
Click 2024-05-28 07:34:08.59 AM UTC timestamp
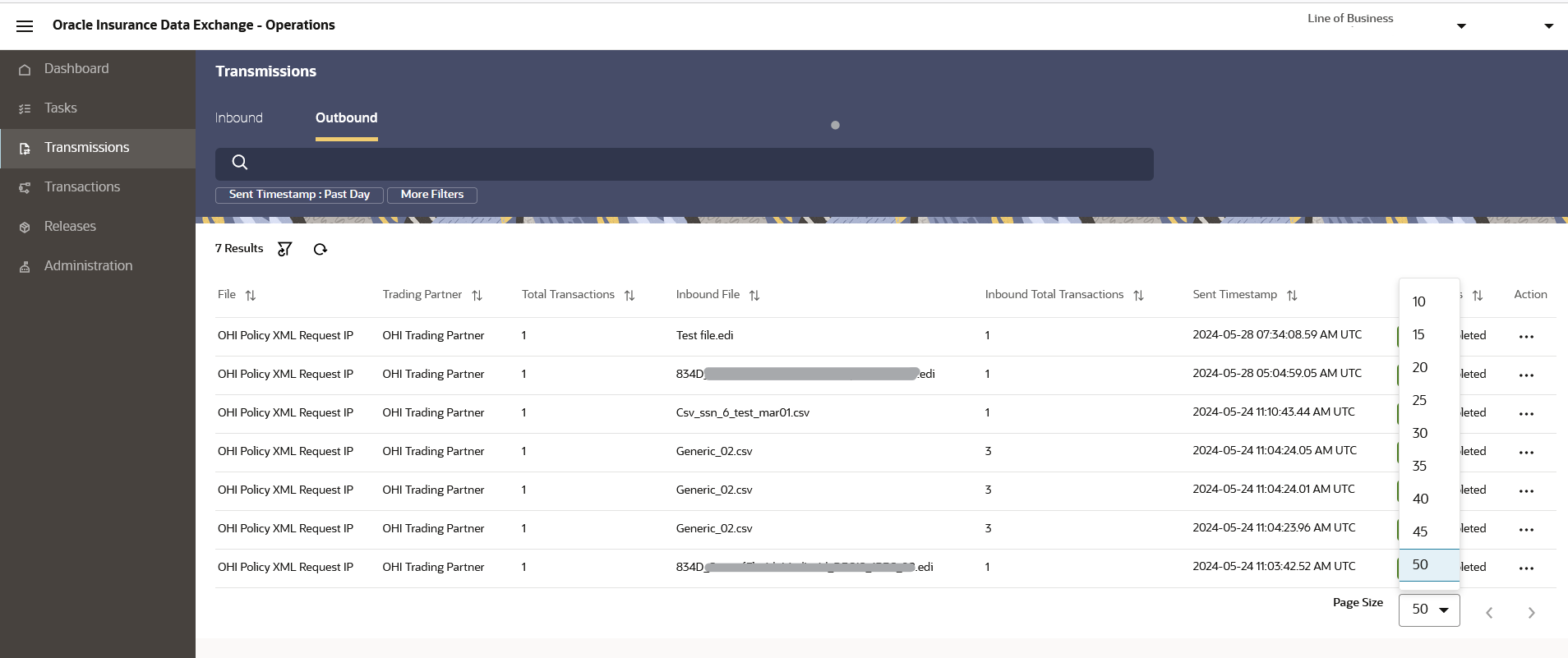(x=1277, y=335)
